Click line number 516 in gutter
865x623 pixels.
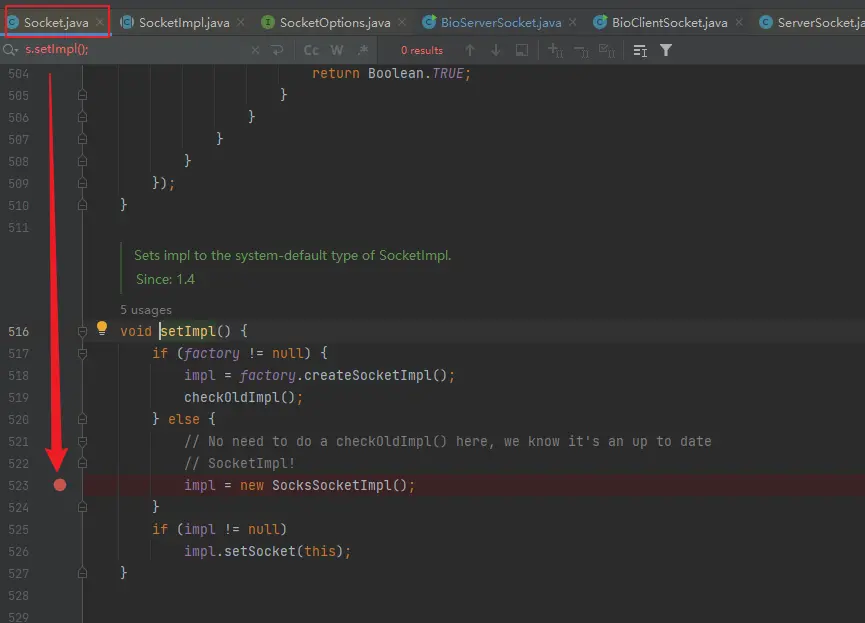(x=18, y=332)
